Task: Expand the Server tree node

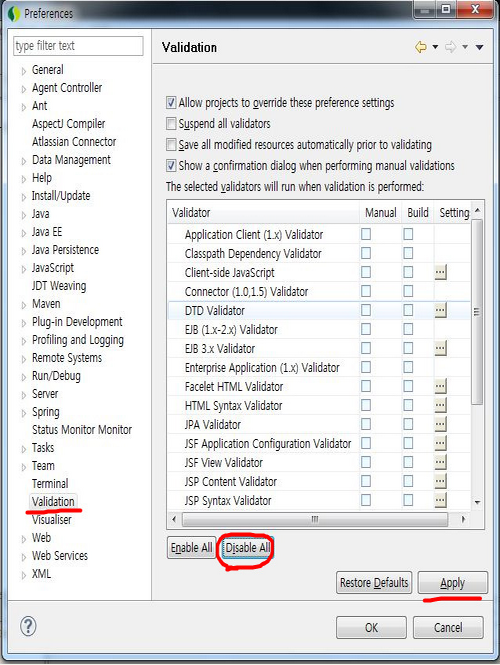Action: point(24,395)
